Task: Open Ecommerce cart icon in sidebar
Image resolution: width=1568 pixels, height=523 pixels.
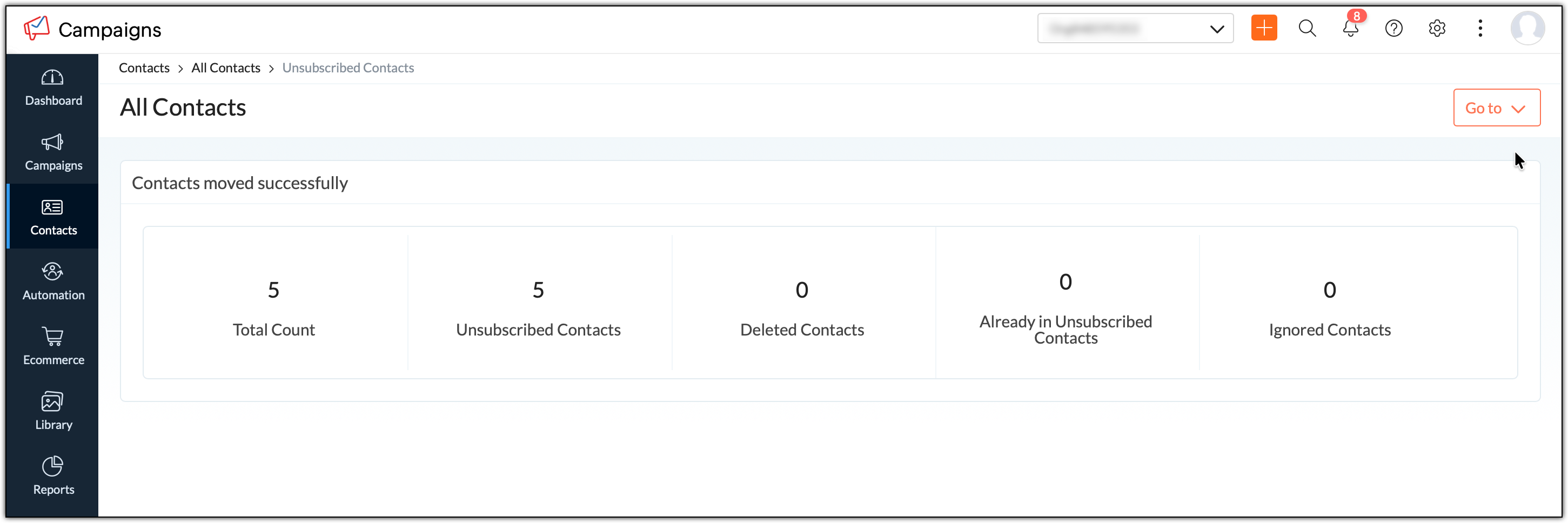Action: click(53, 346)
